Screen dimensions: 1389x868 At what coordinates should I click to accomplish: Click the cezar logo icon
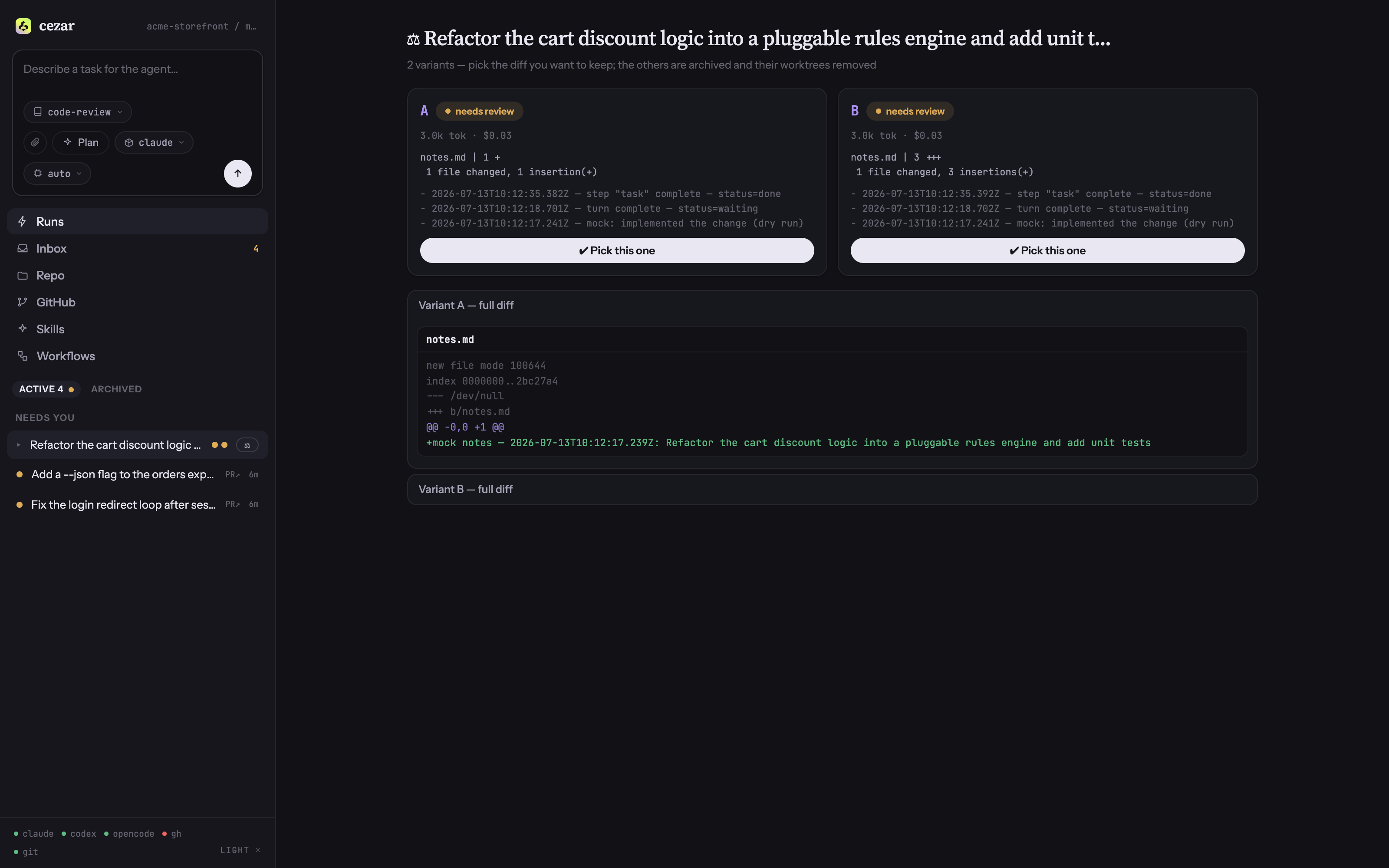coord(23,26)
